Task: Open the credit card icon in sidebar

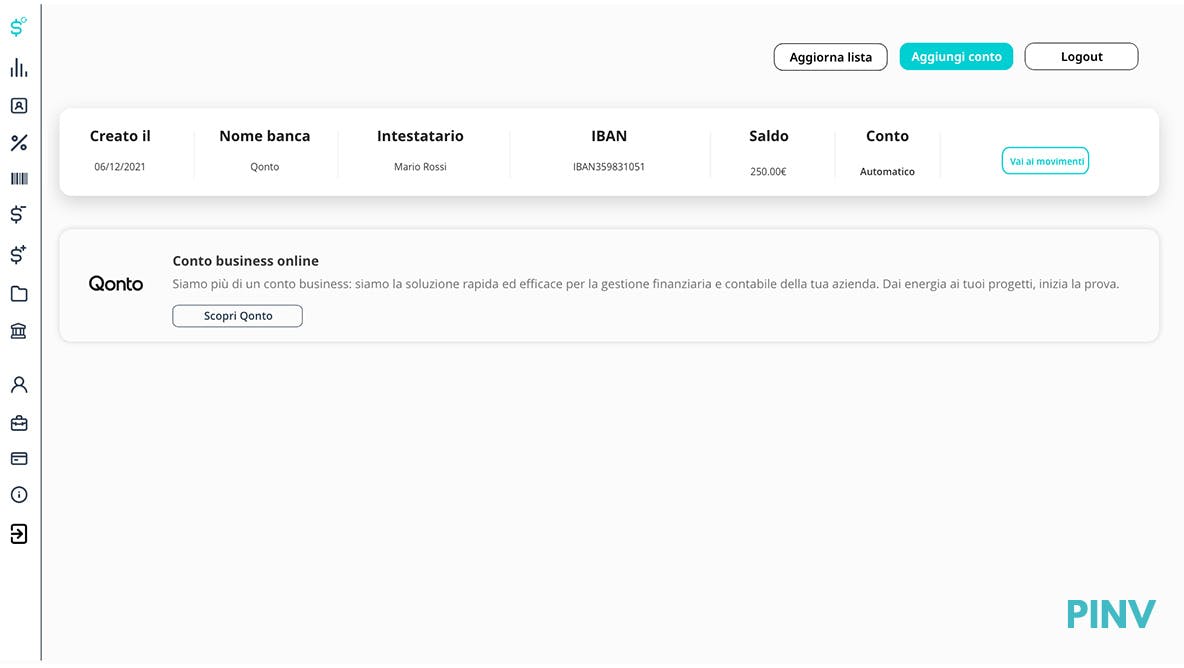Action: [x=18, y=459]
